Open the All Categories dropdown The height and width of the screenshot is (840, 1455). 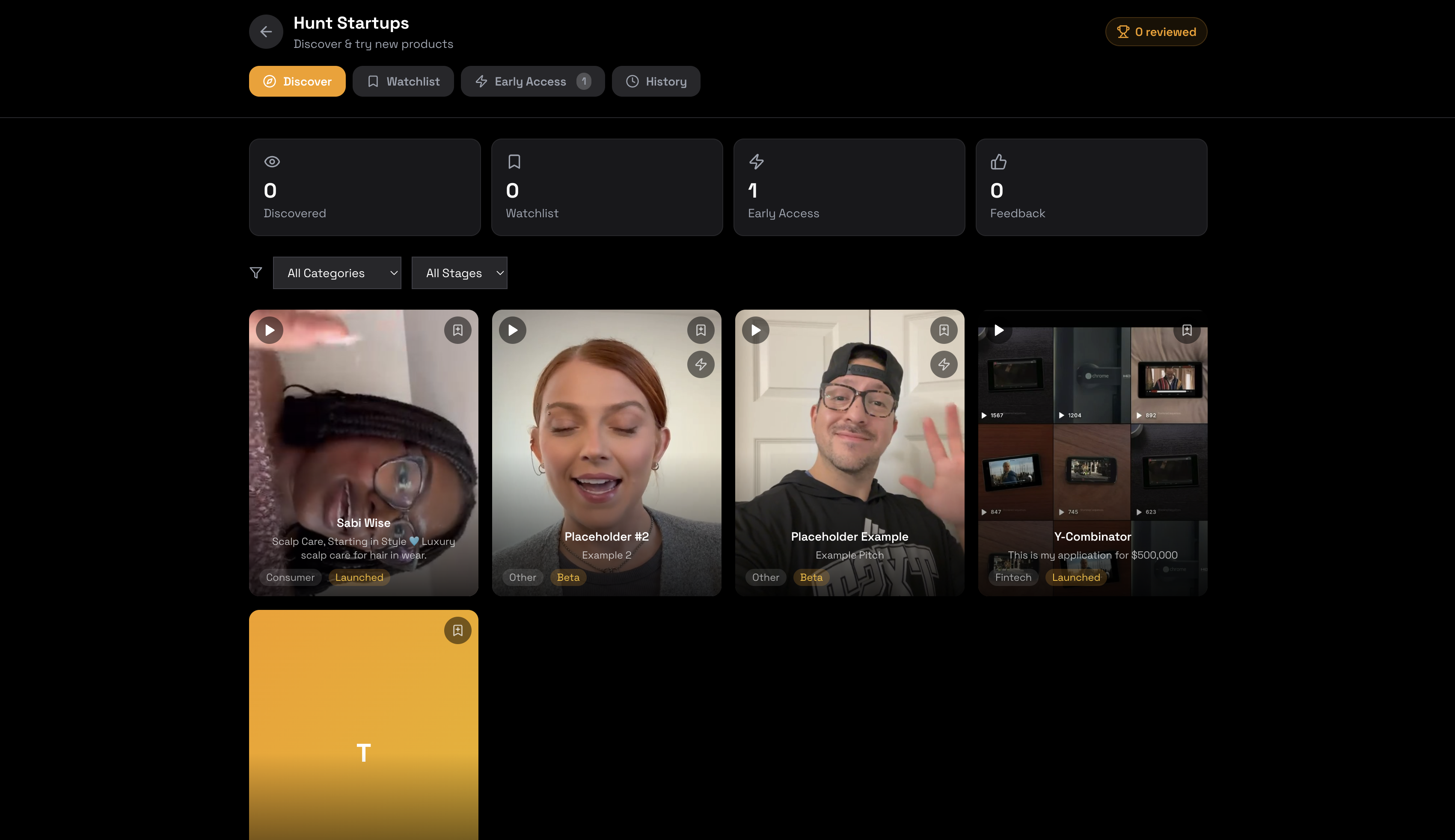(x=337, y=272)
